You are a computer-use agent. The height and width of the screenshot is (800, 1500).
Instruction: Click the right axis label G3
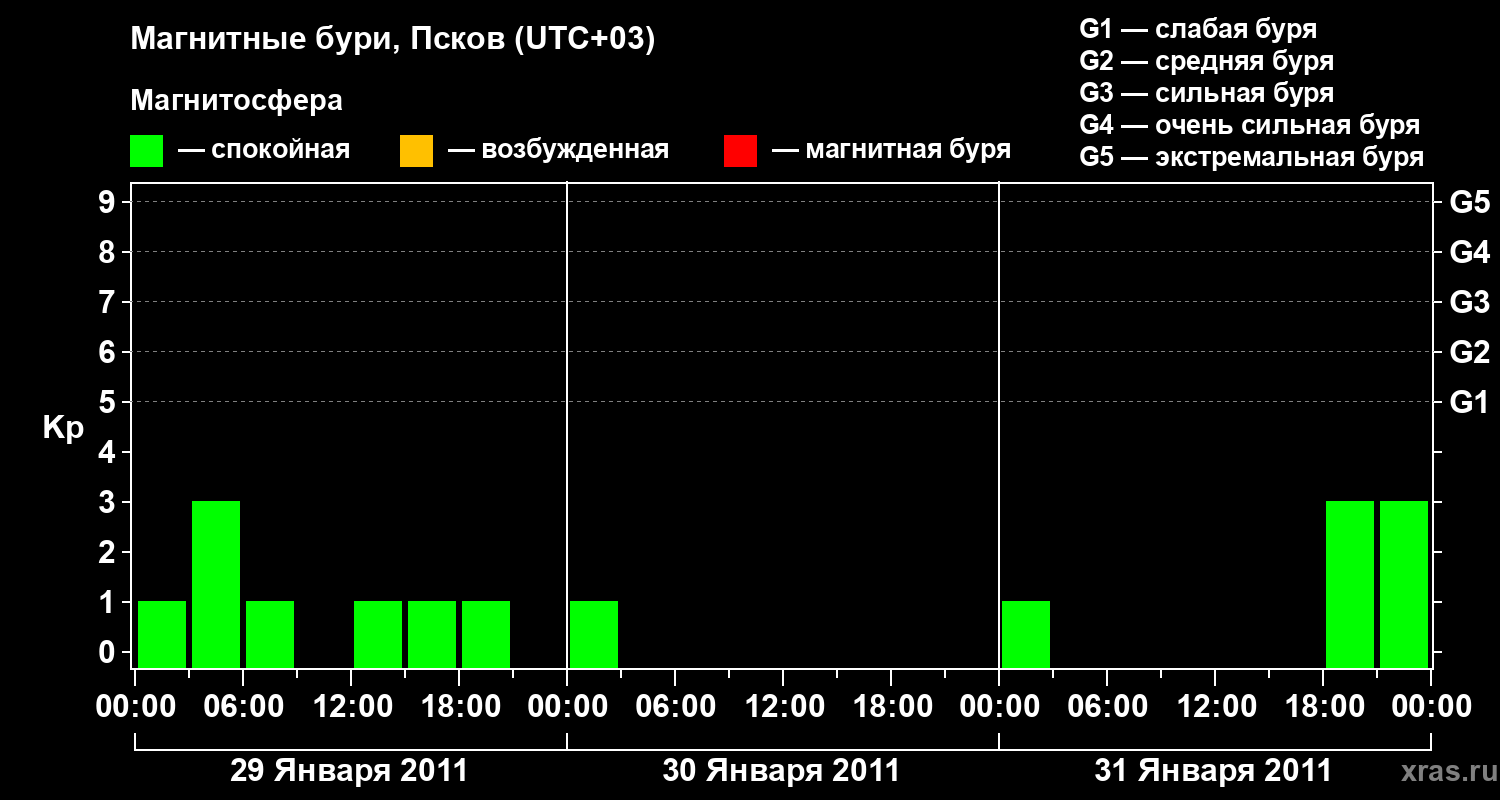point(1469,302)
